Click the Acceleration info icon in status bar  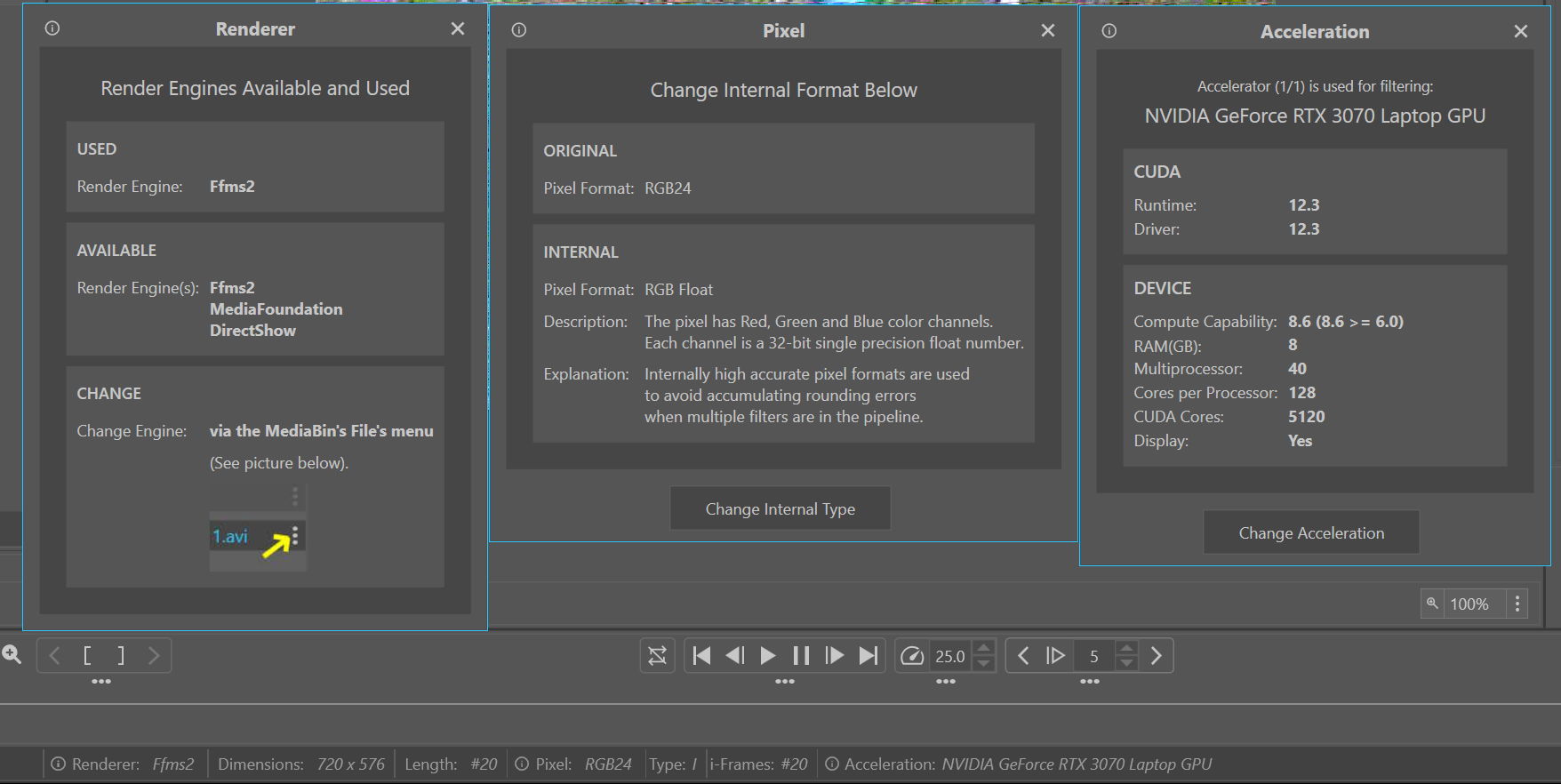(832, 764)
